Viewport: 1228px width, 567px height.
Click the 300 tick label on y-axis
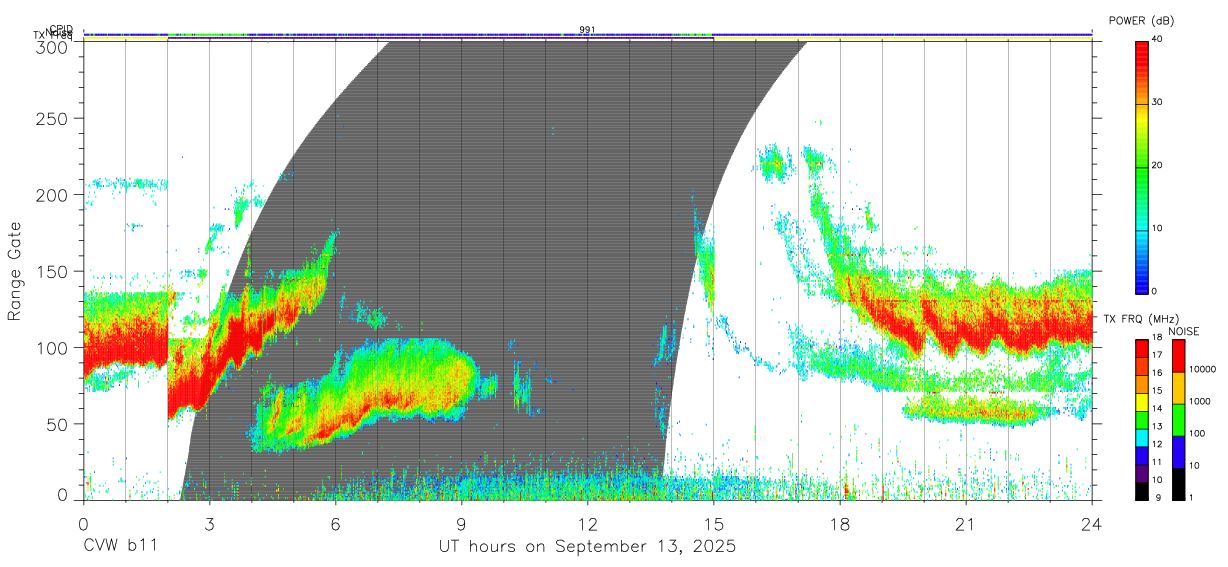point(54,47)
